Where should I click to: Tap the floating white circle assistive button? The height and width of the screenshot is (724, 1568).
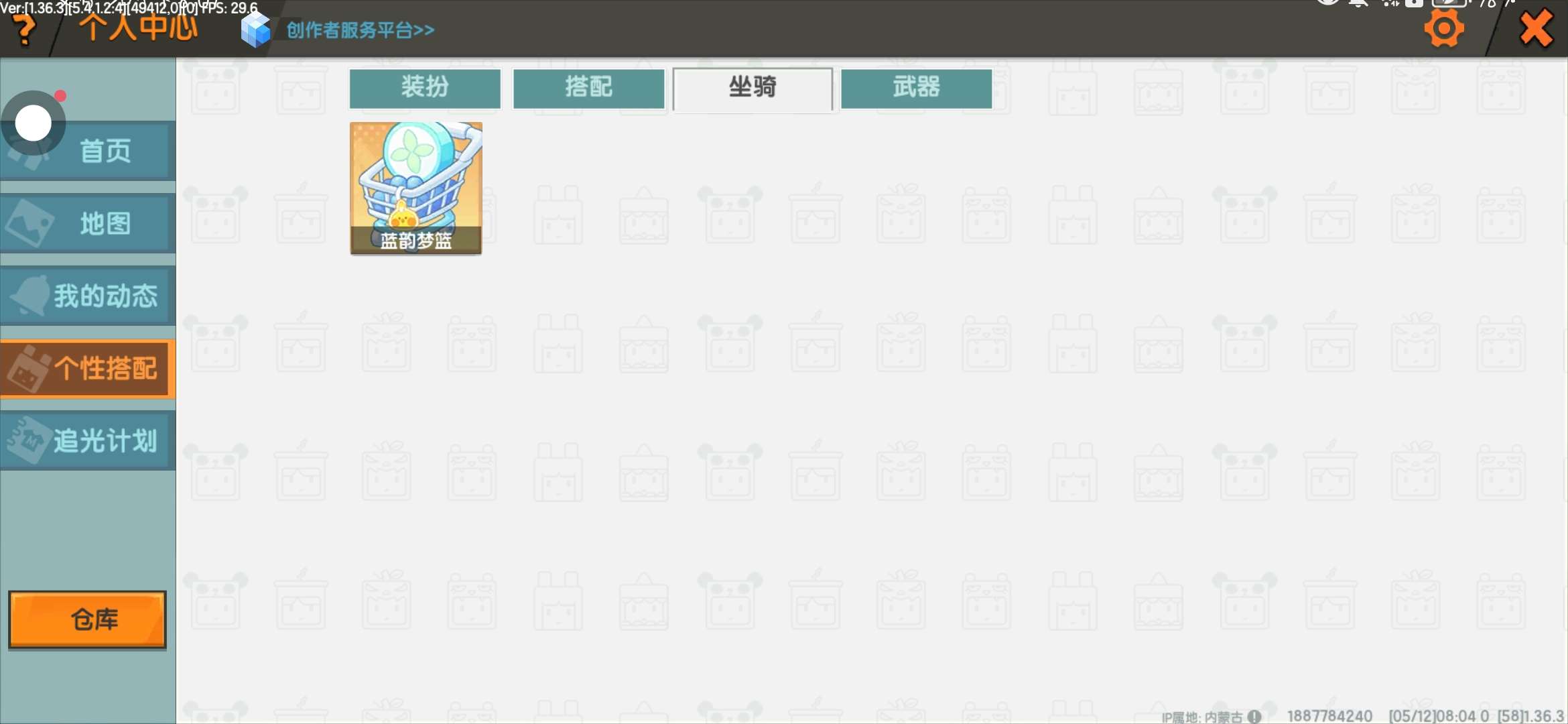pos(34,123)
